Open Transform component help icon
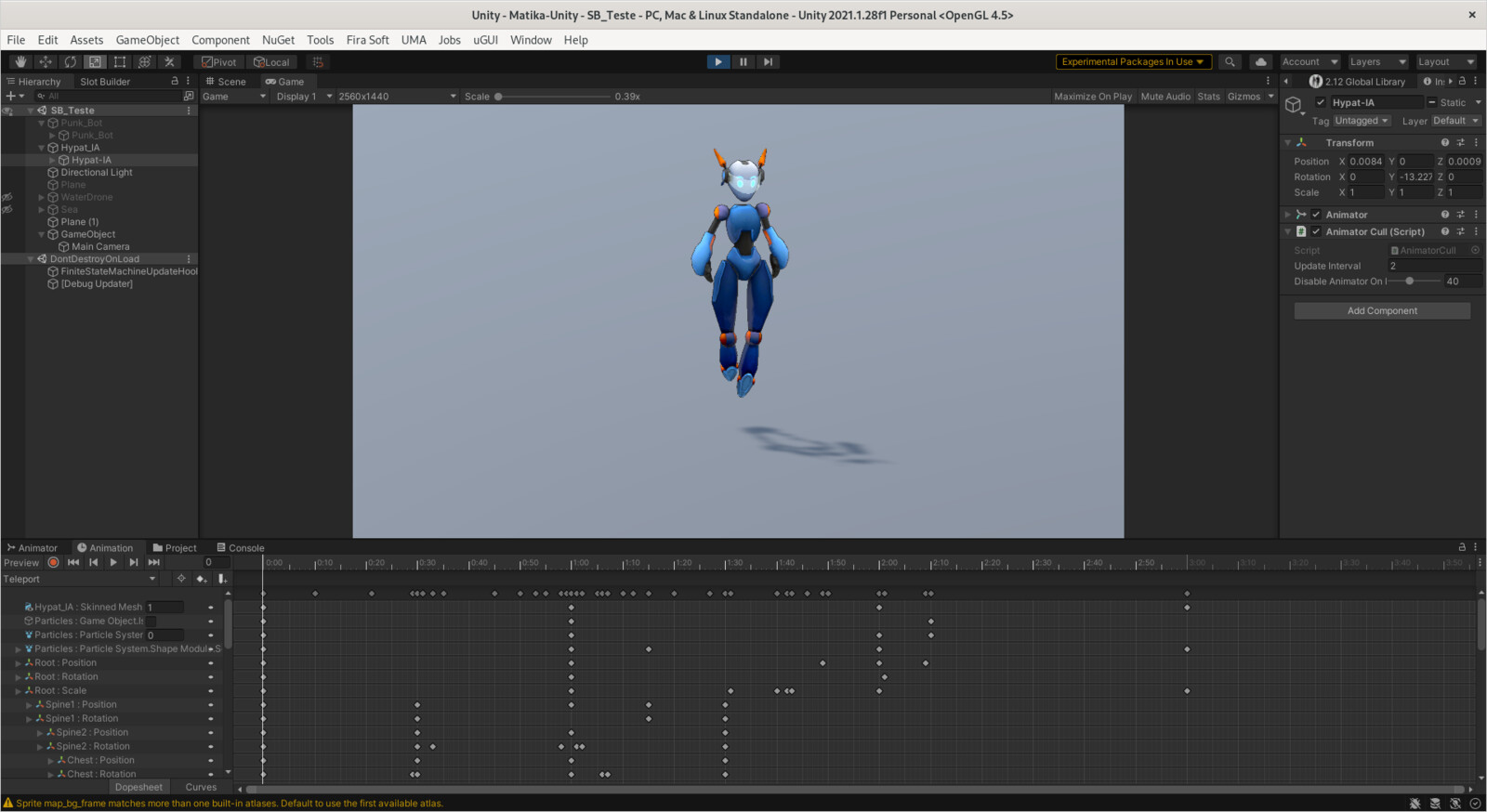The image size is (1487, 812). click(x=1445, y=143)
